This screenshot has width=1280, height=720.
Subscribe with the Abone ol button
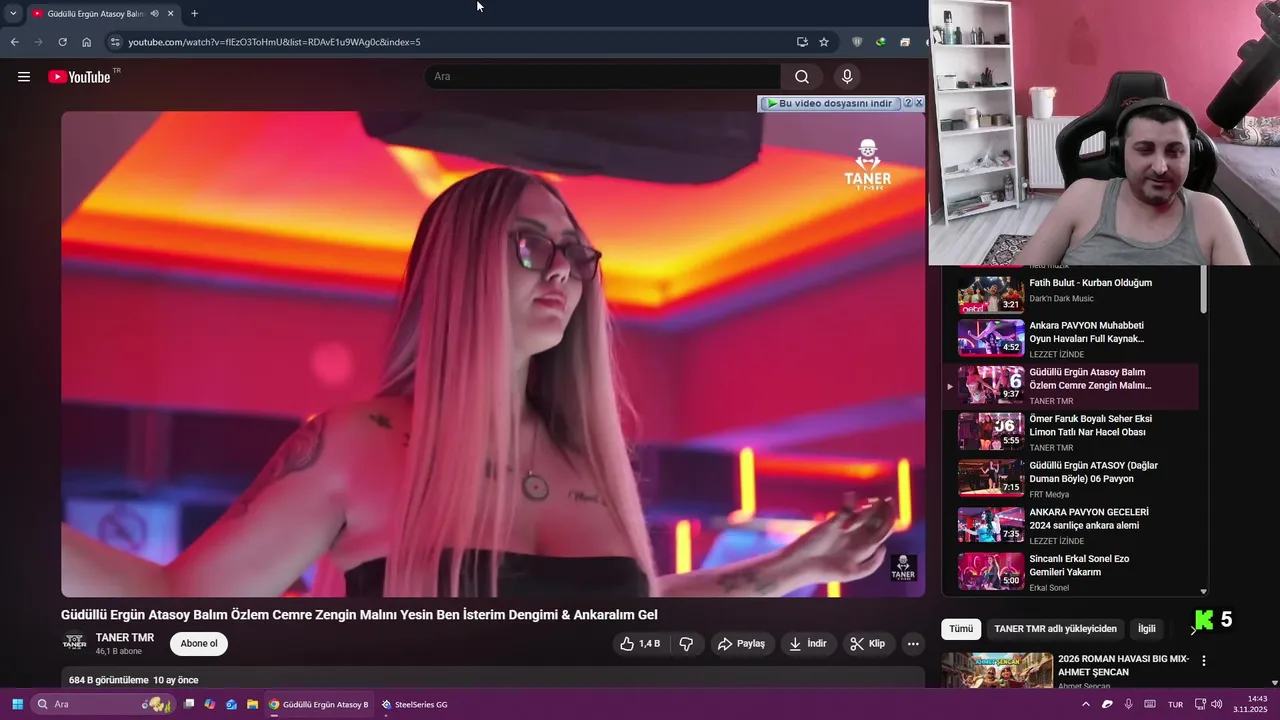[x=199, y=644]
